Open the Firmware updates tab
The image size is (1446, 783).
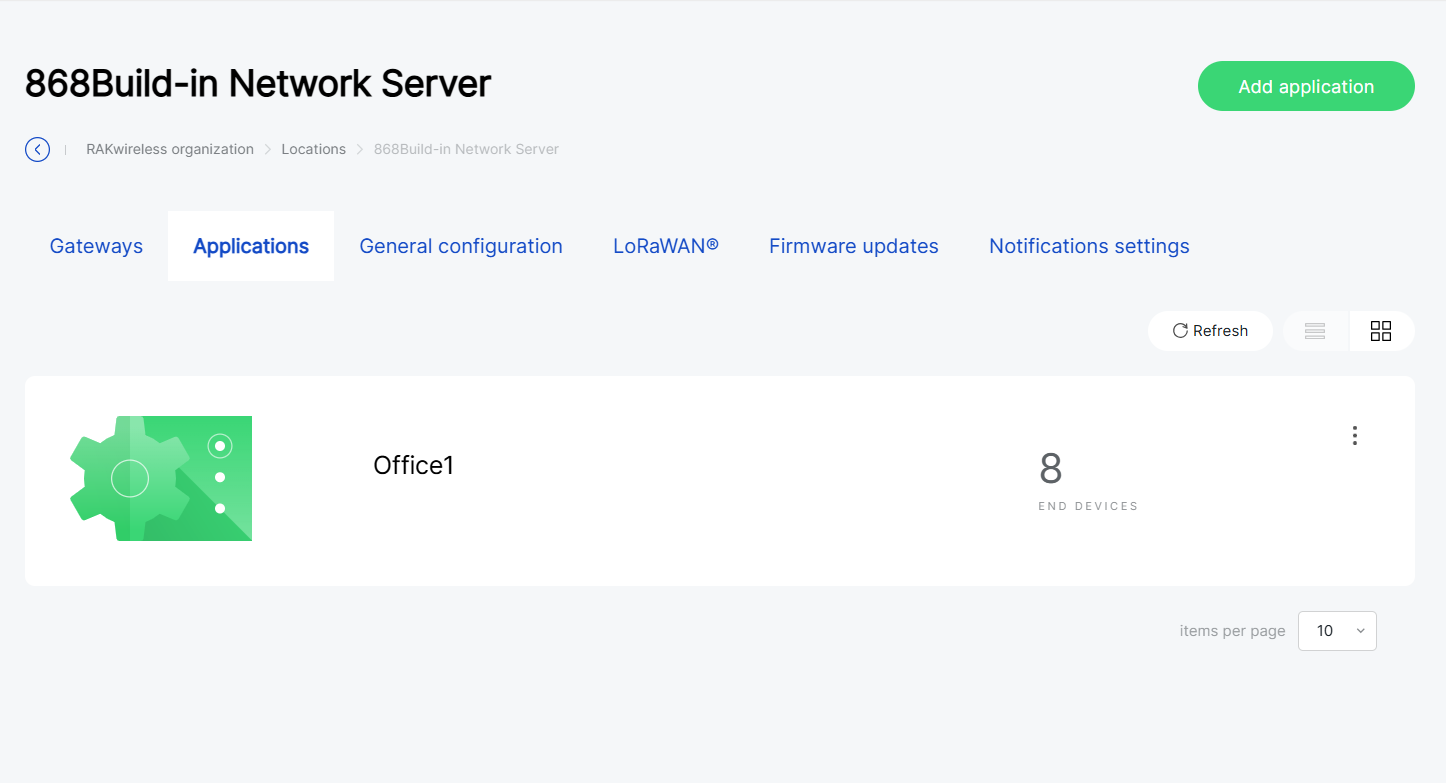(853, 245)
